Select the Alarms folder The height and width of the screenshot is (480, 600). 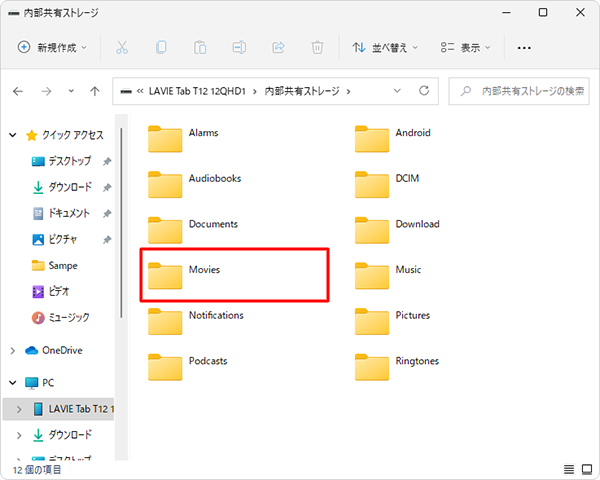click(x=183, y=139)
